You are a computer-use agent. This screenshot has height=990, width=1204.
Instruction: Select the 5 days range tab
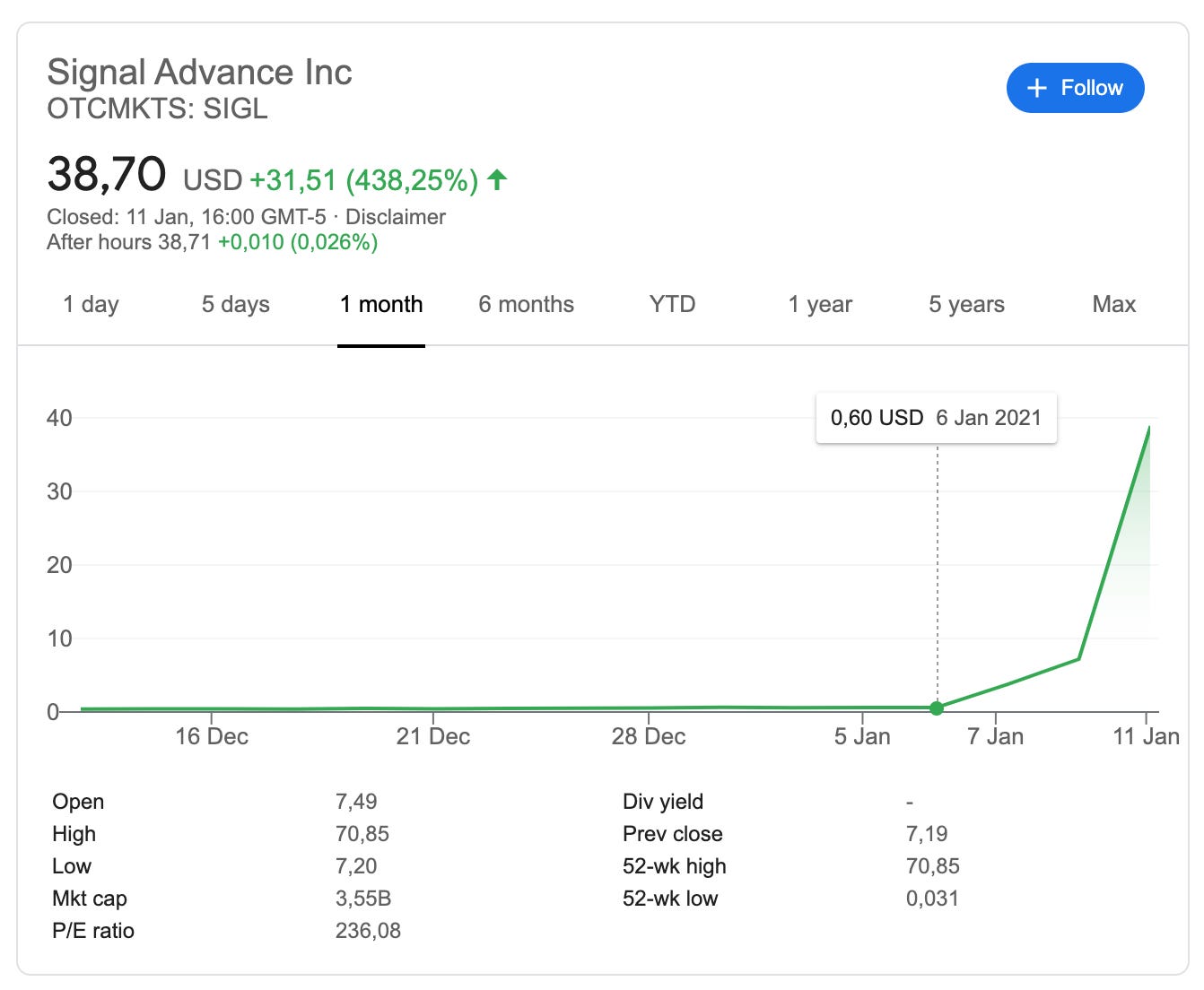tap(236, 304)
